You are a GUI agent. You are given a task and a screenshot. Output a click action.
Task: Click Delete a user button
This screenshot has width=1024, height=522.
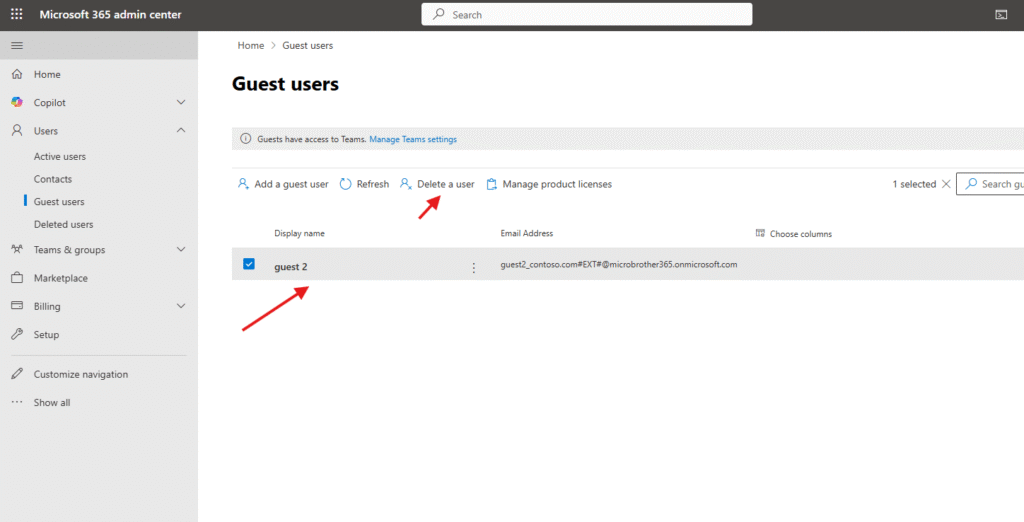[437, 184]
